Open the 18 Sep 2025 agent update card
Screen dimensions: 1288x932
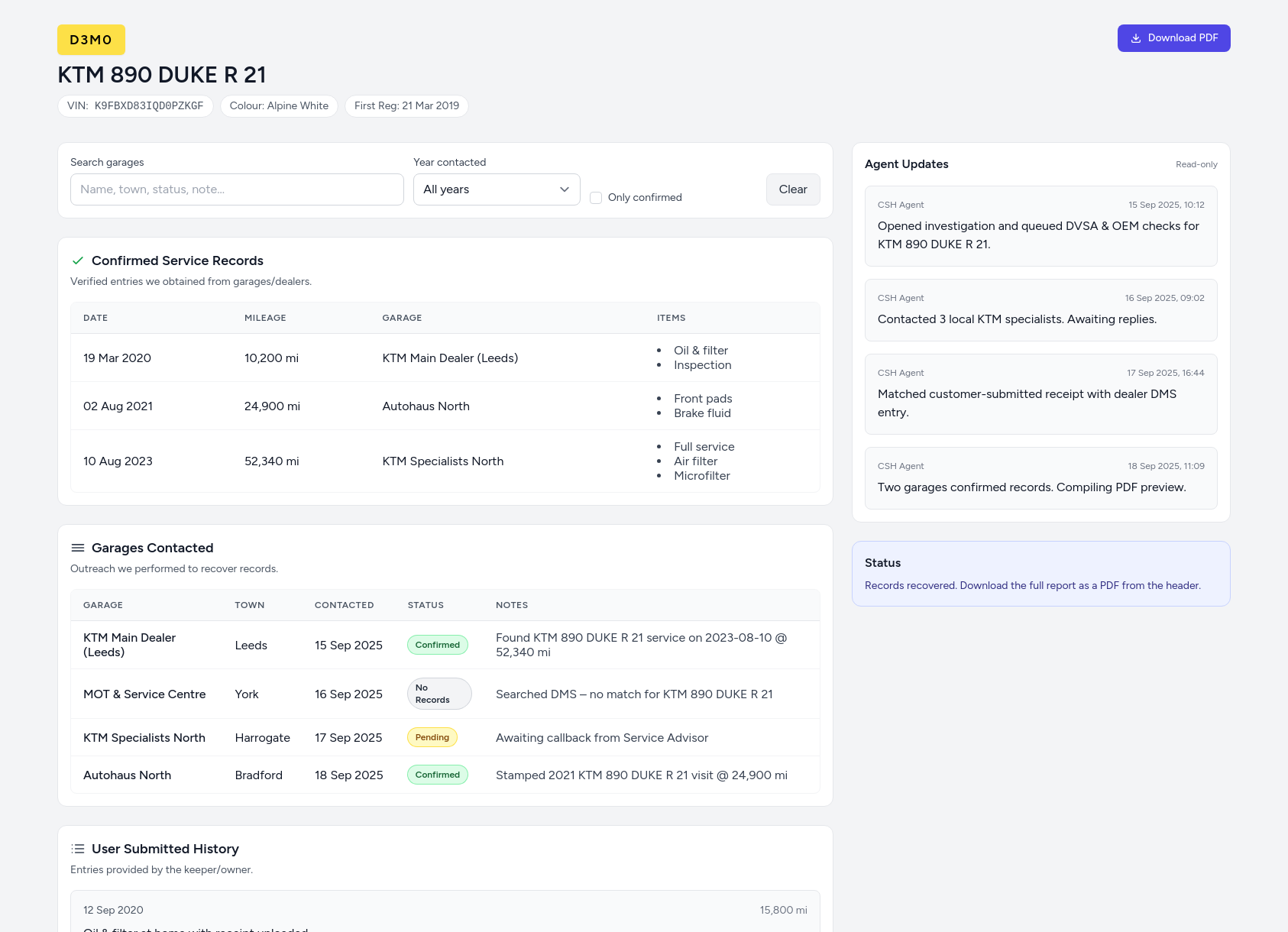coord(1040,478)
